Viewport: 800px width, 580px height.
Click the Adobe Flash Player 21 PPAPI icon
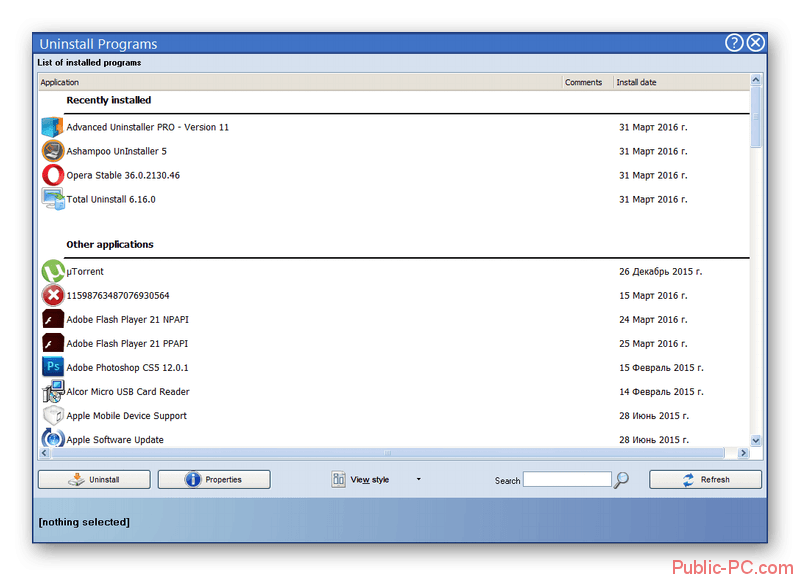53,343
